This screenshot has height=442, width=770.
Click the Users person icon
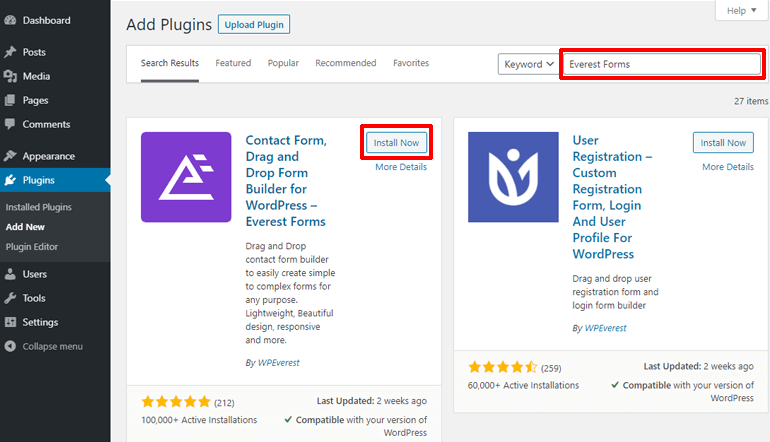(10, 274)
